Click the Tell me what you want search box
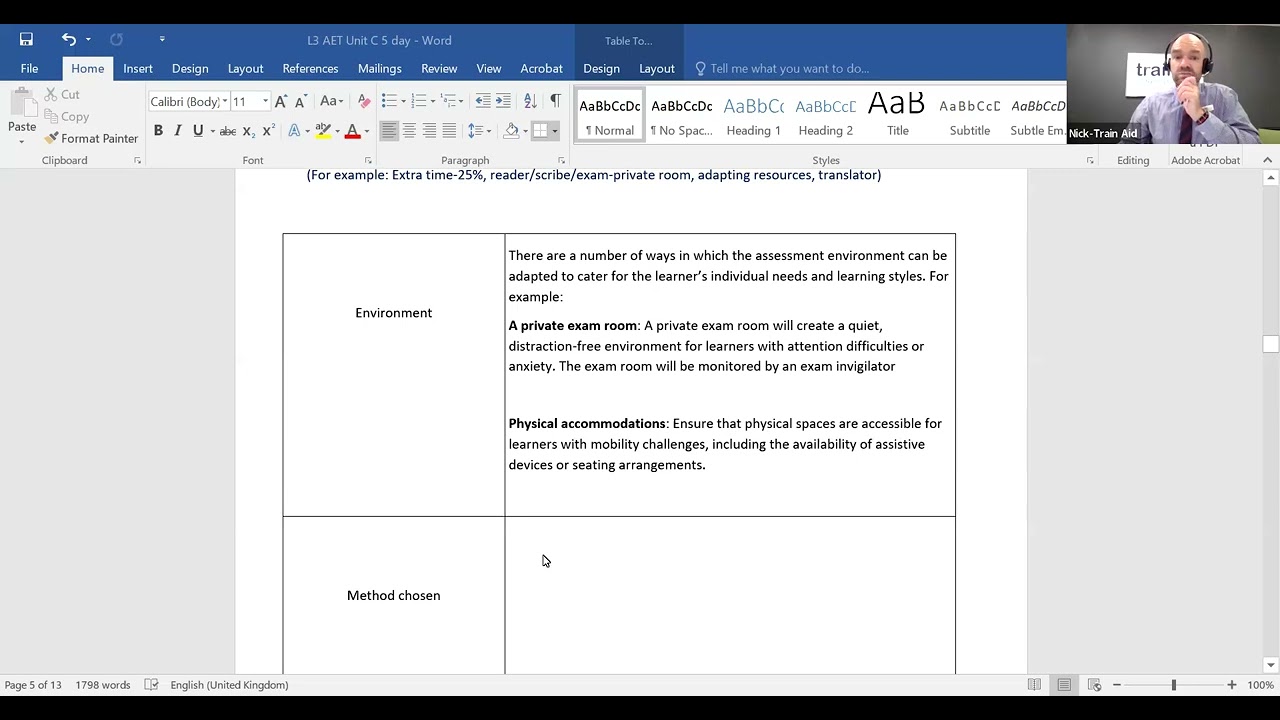The width and height of the screenshot is (1280, 720). (790, 68)
